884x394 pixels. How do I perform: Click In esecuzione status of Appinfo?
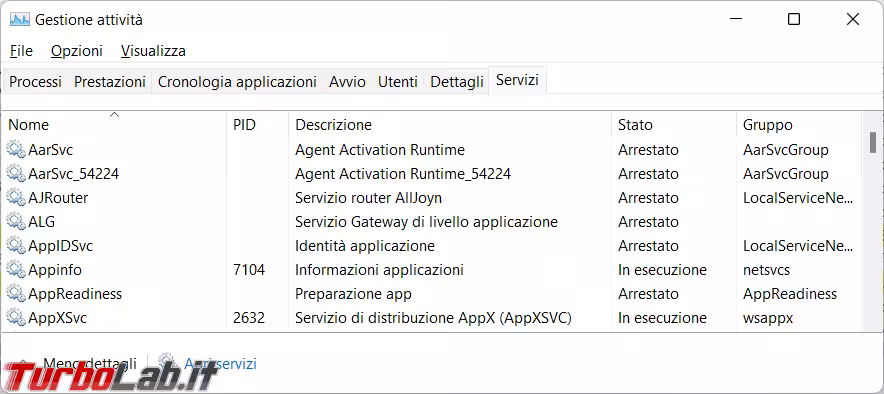(662, 270)
